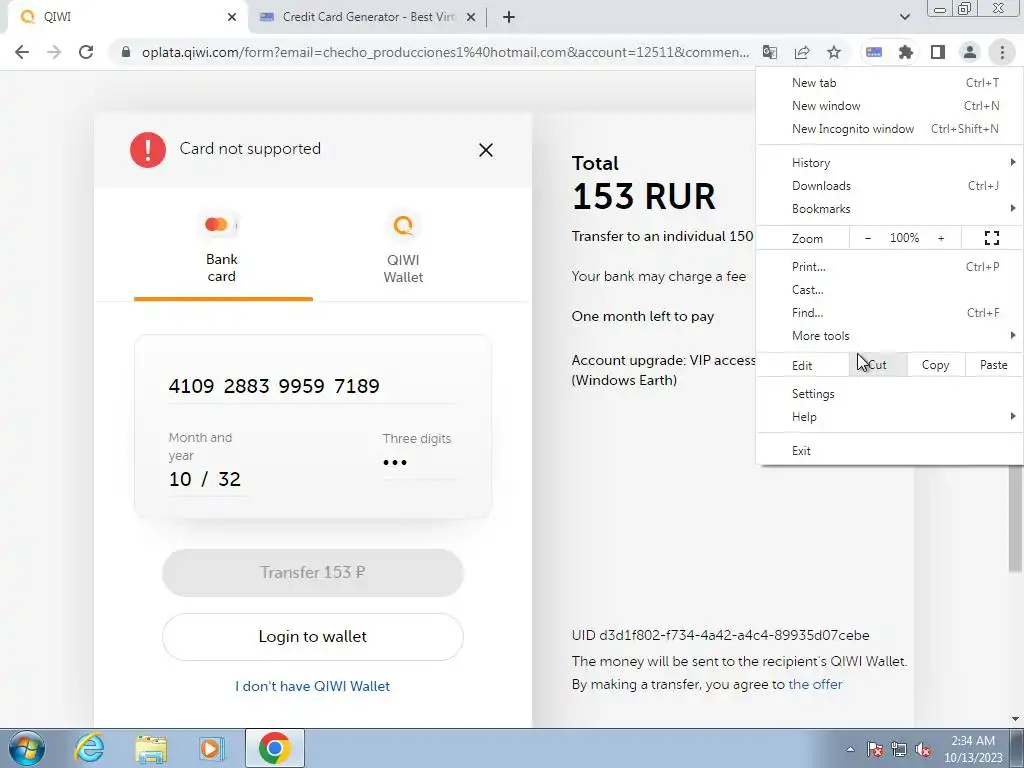Viewport: 1024px width, 768px height.
Task: Open the taskbar clock and date
Action: pos(973,749)
